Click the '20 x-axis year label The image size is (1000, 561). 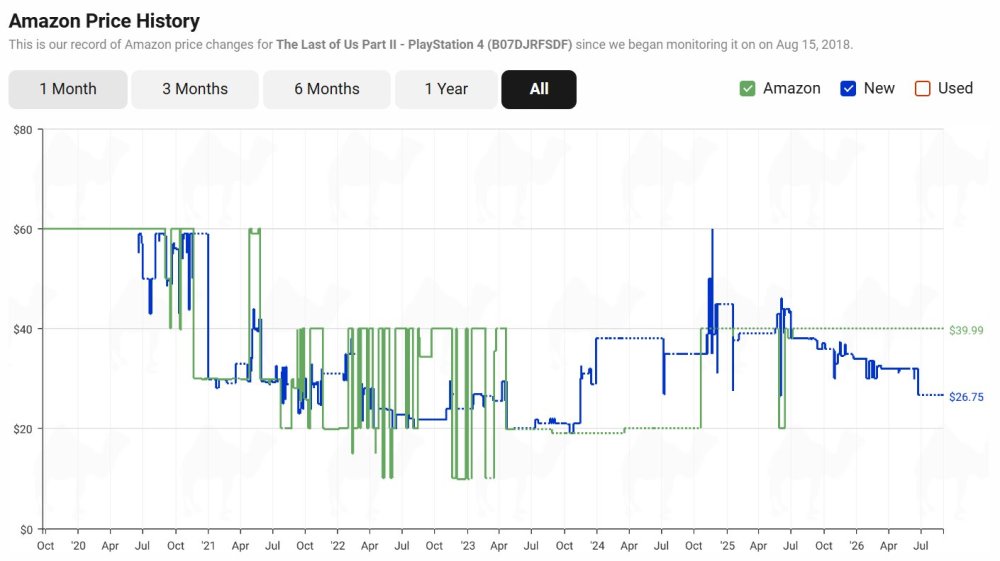(78, 546)
